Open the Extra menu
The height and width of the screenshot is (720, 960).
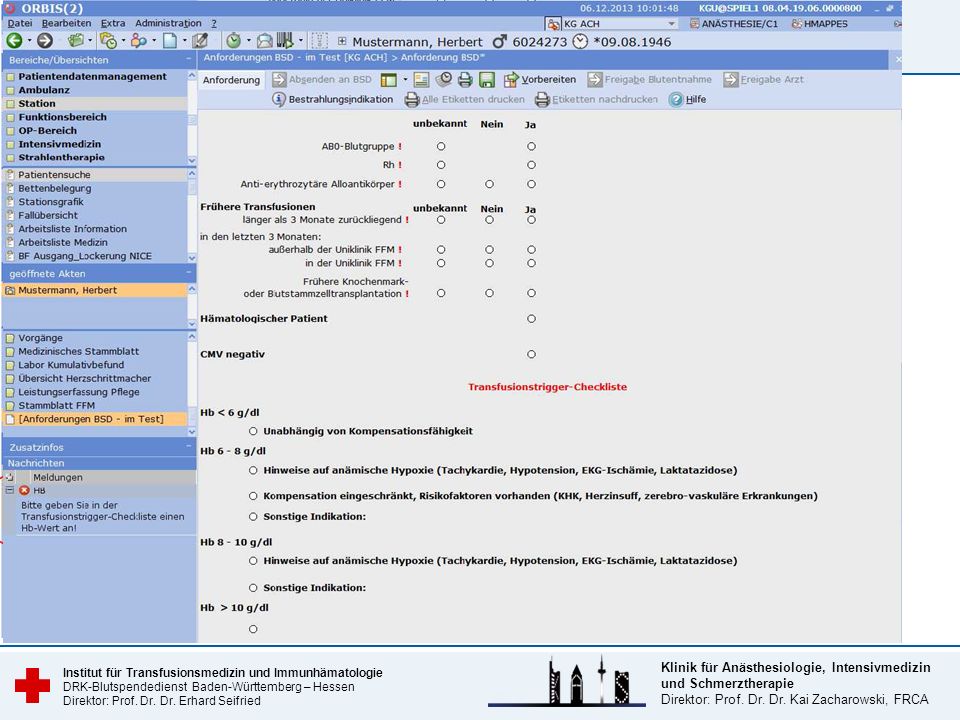[x=113, y=23]
